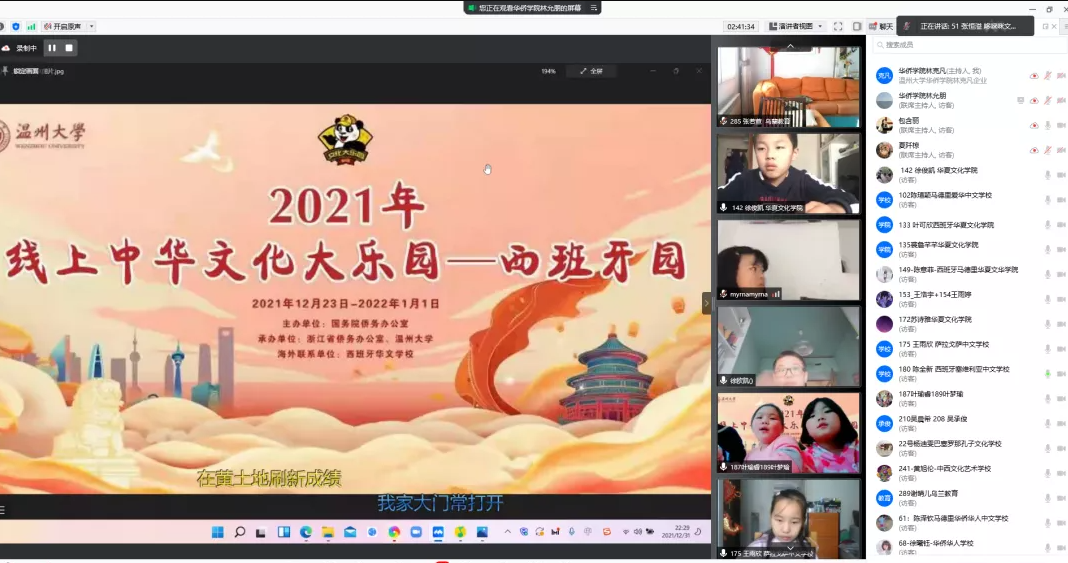This screenshot has width=1068, height=563.
Task: Toggle the camera icon for 包含丽
Action: 1061,125
